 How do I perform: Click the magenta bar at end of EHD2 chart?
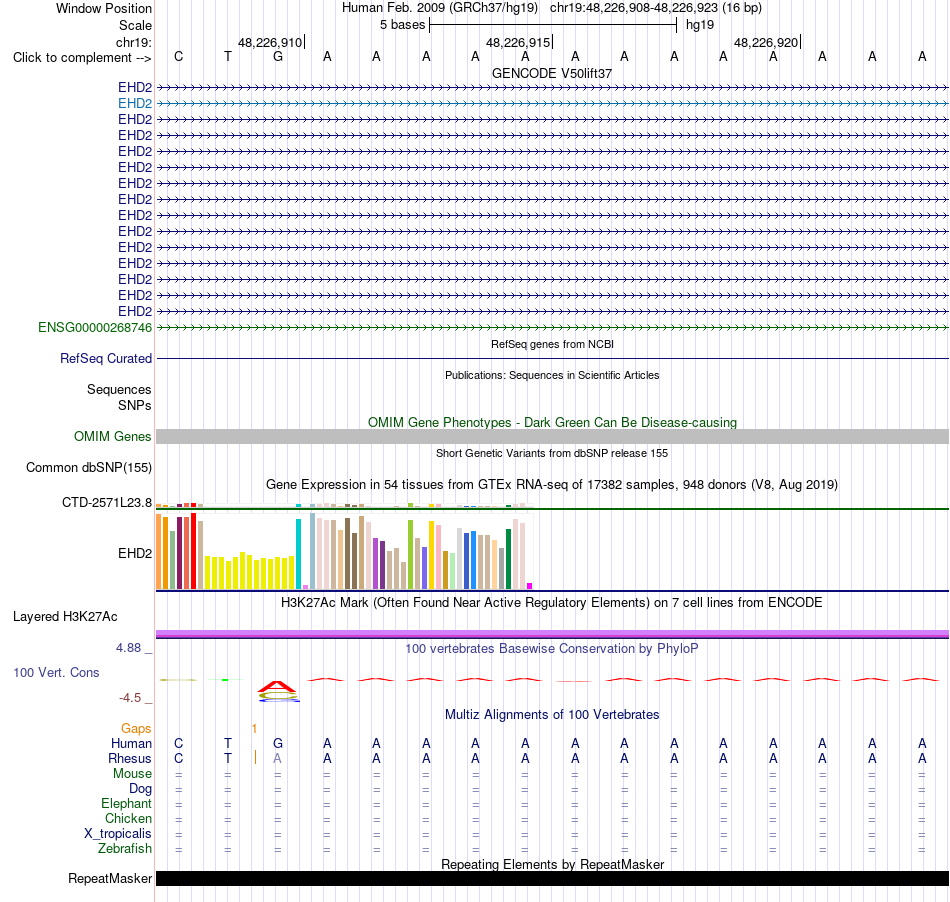point(530,586)
